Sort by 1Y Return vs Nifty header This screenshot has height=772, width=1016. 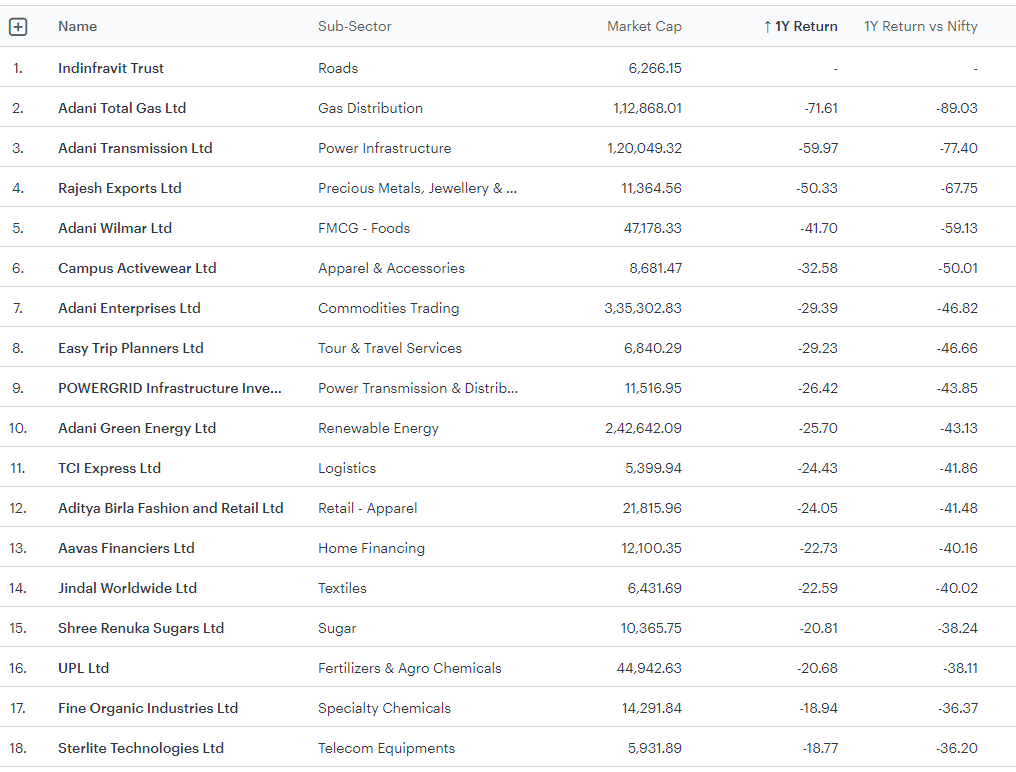tap(921, 27)
